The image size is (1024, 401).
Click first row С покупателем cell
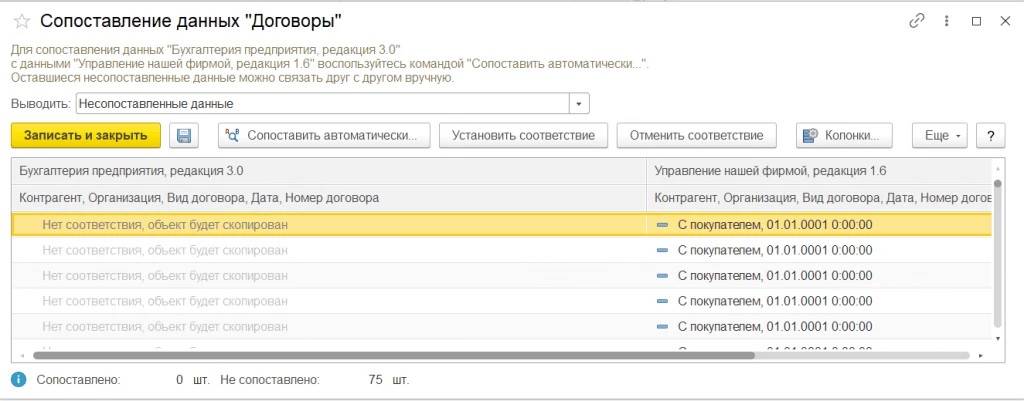820,225
